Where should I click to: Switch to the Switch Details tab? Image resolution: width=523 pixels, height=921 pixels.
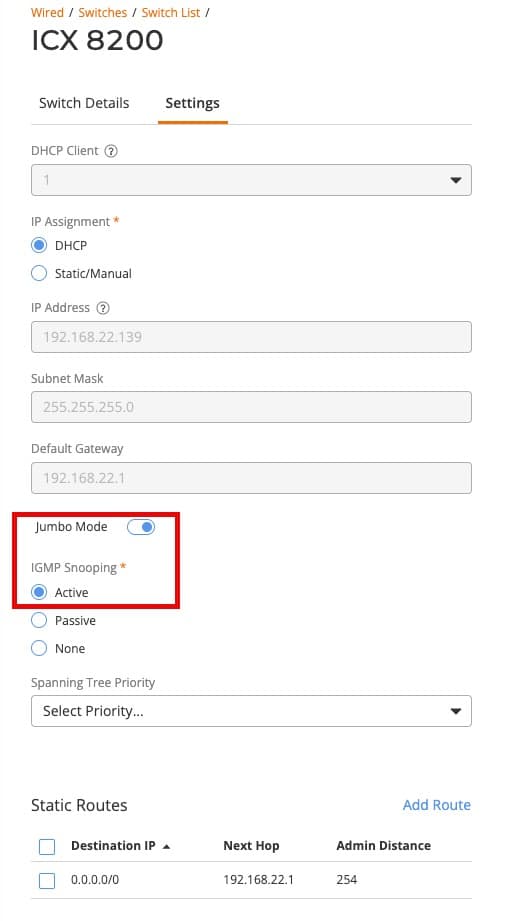coord(84,103)
